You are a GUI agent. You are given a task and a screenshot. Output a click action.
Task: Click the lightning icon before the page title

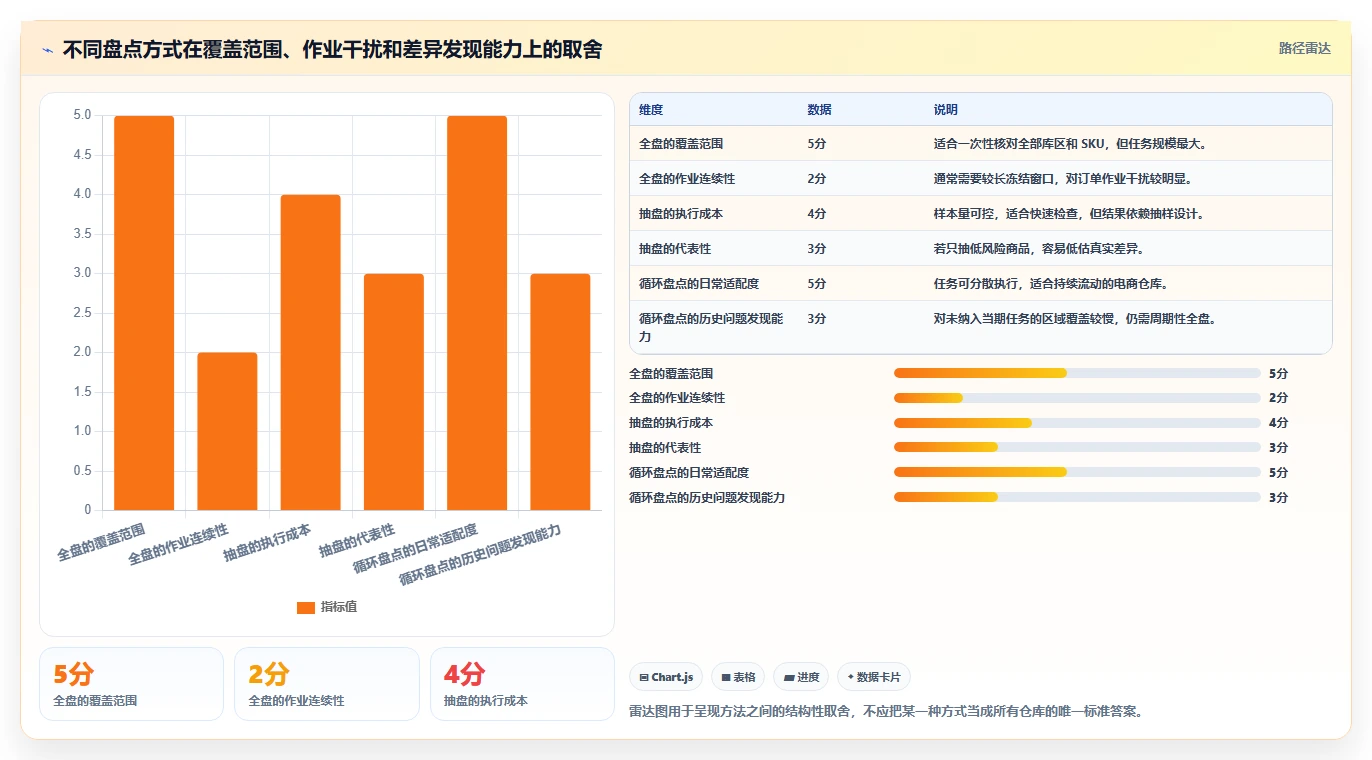point(48,50)
